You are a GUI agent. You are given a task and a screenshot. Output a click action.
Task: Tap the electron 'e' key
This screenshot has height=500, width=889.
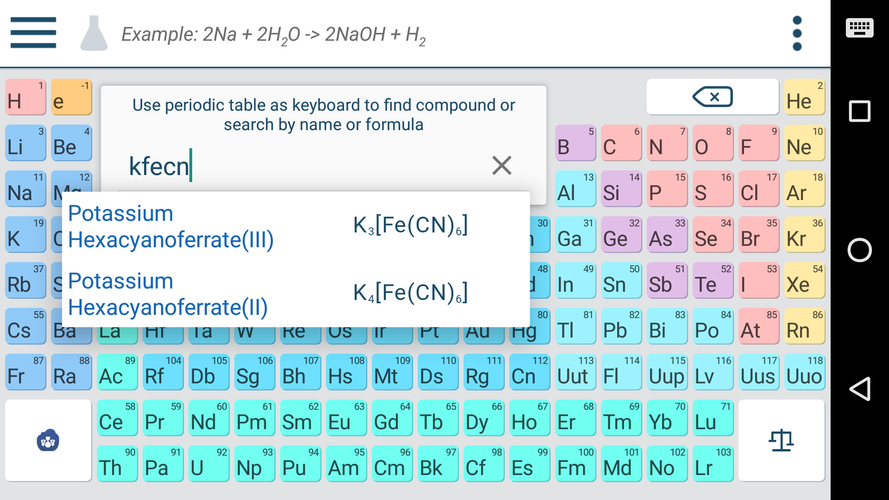point(71,98)
